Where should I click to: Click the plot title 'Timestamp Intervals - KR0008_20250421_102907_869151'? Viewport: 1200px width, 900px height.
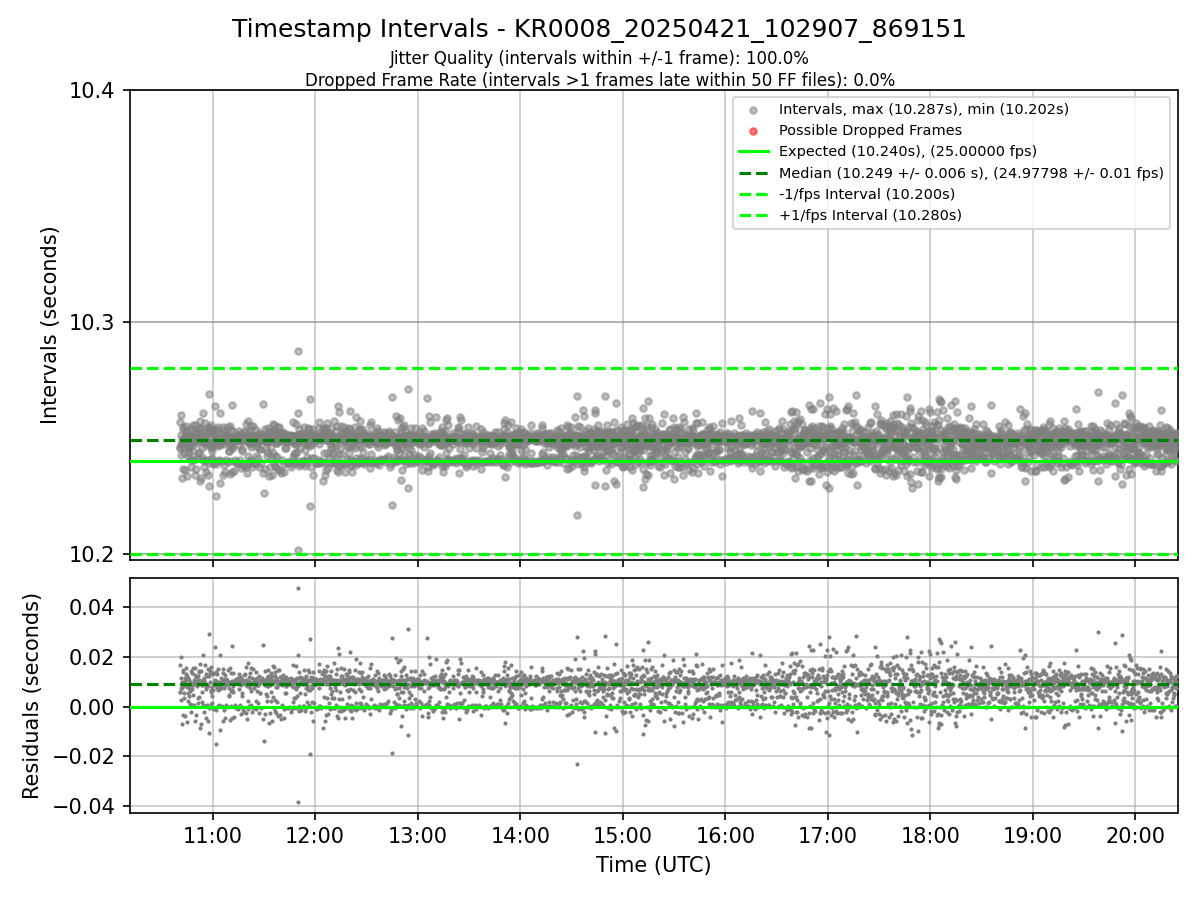599,29
